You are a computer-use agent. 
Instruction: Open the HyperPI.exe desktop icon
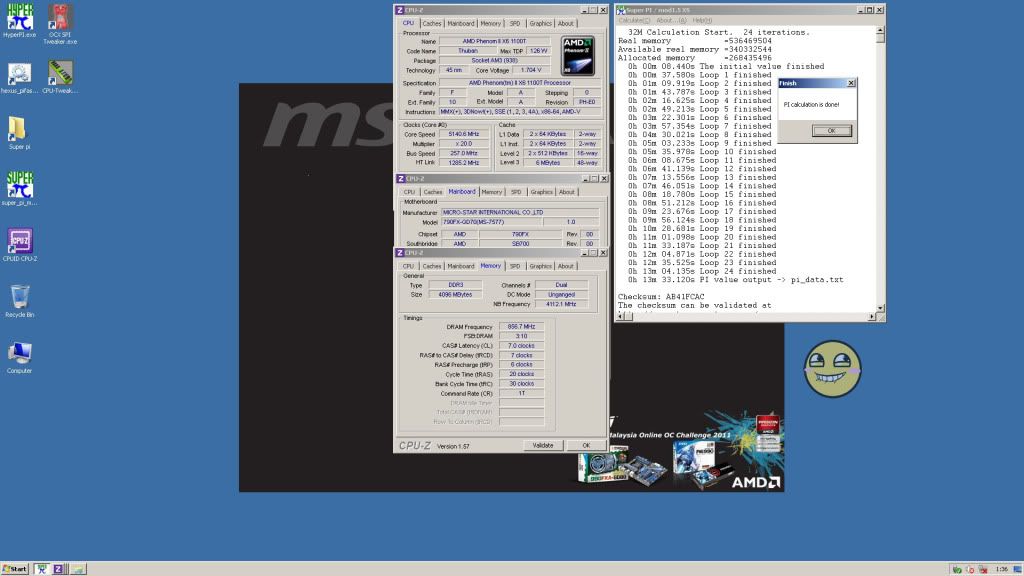[20, 18]
